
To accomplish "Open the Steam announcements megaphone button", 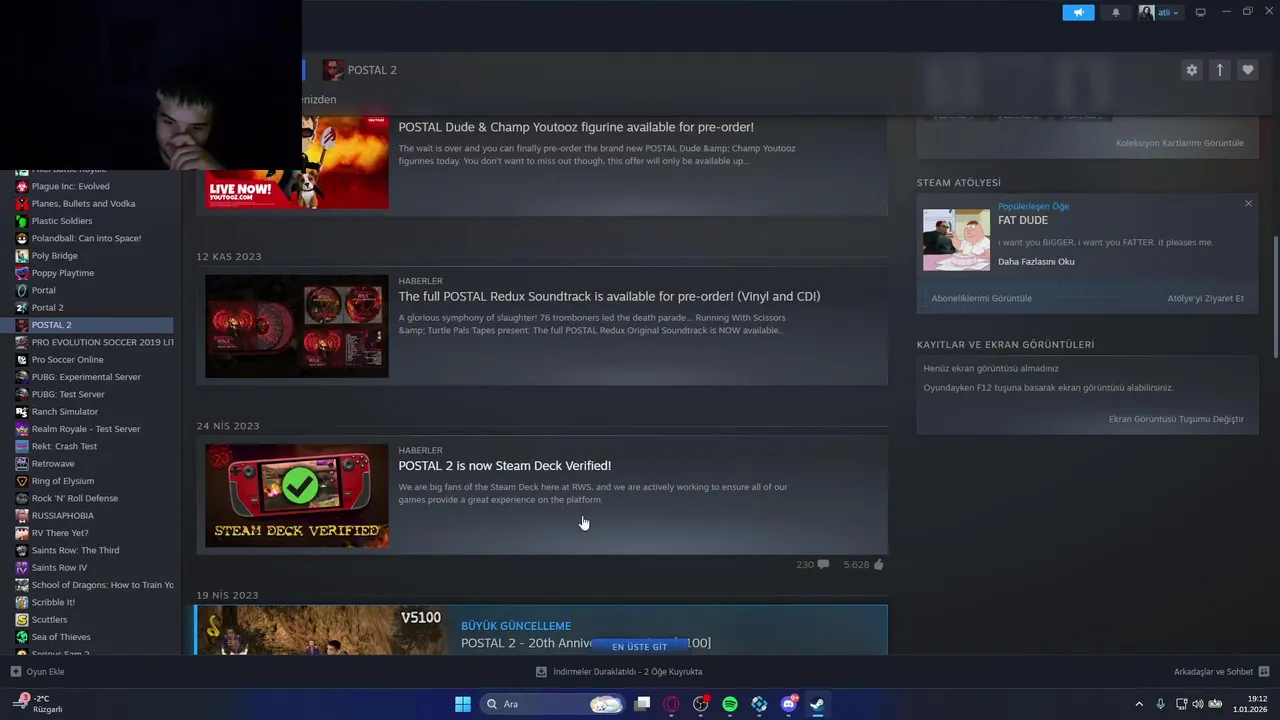I will click(x=1078, y=13).
